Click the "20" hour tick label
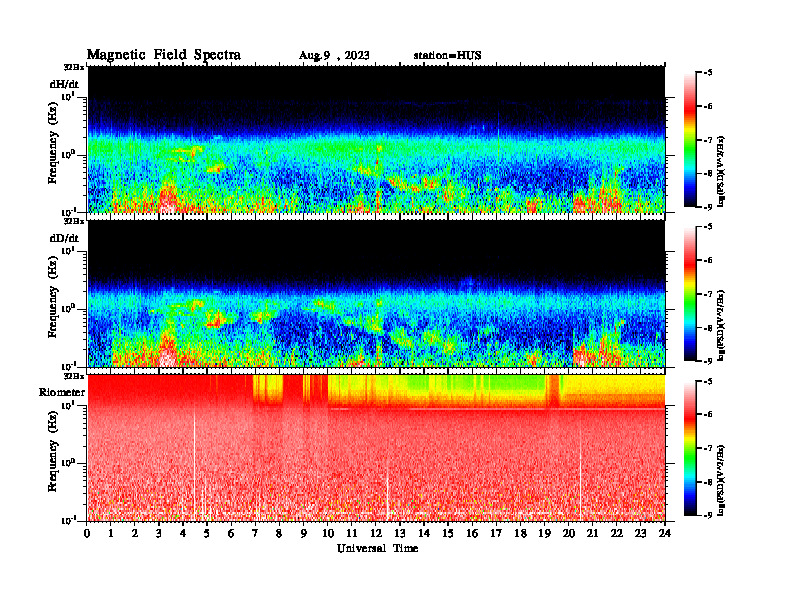Screen dimensions: 792x612 569,533
